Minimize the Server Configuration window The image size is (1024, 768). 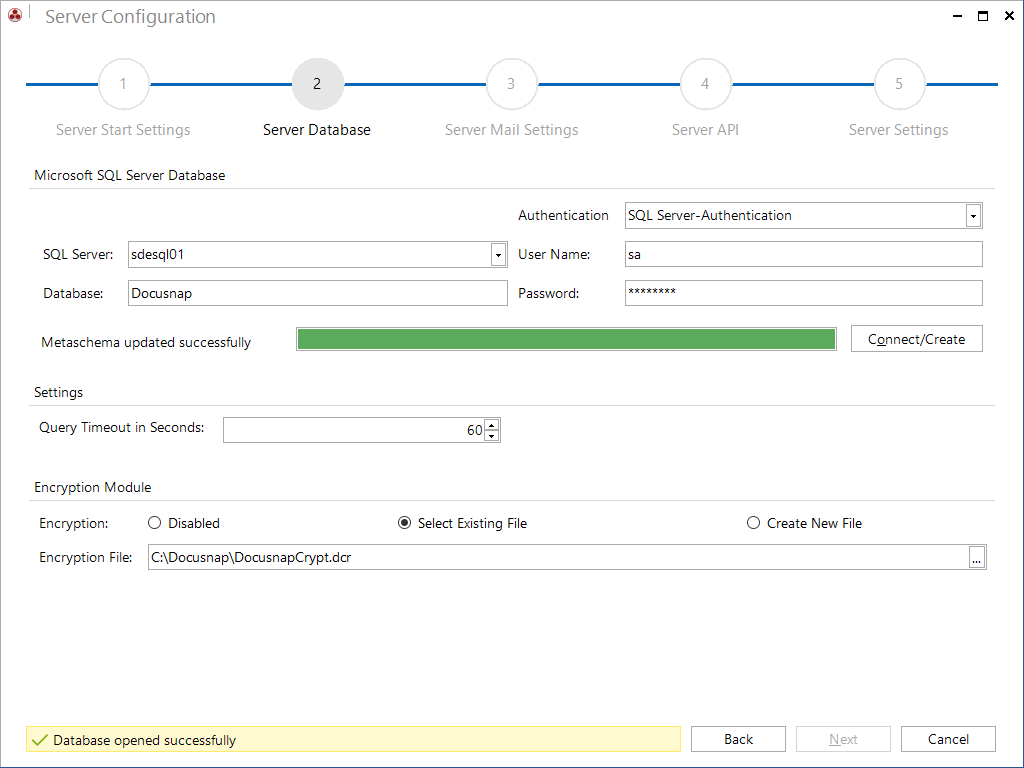click(x=957, y=16)
